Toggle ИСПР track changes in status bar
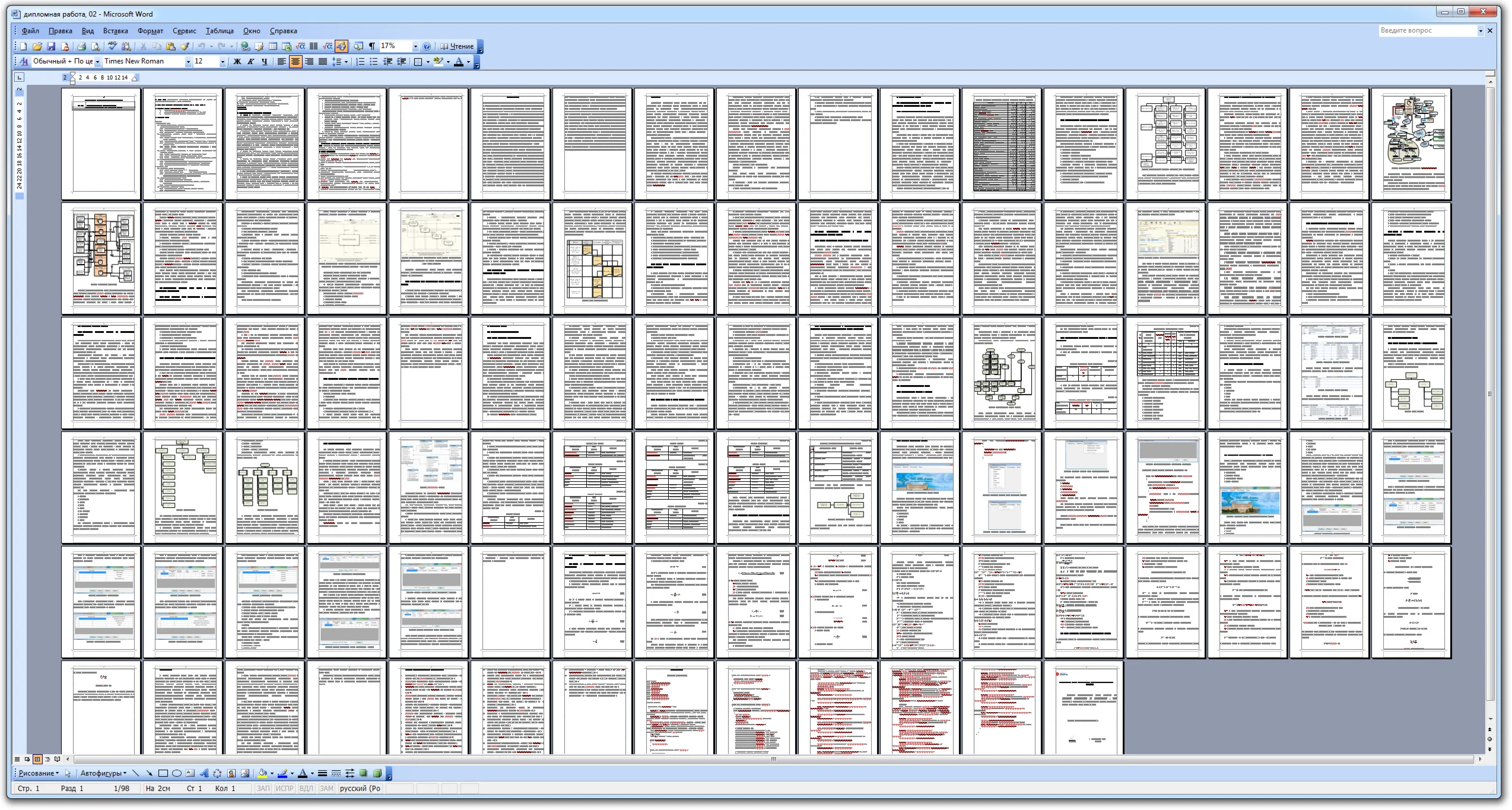Viewport: 1512px width, 810px height. pos(284,789)
